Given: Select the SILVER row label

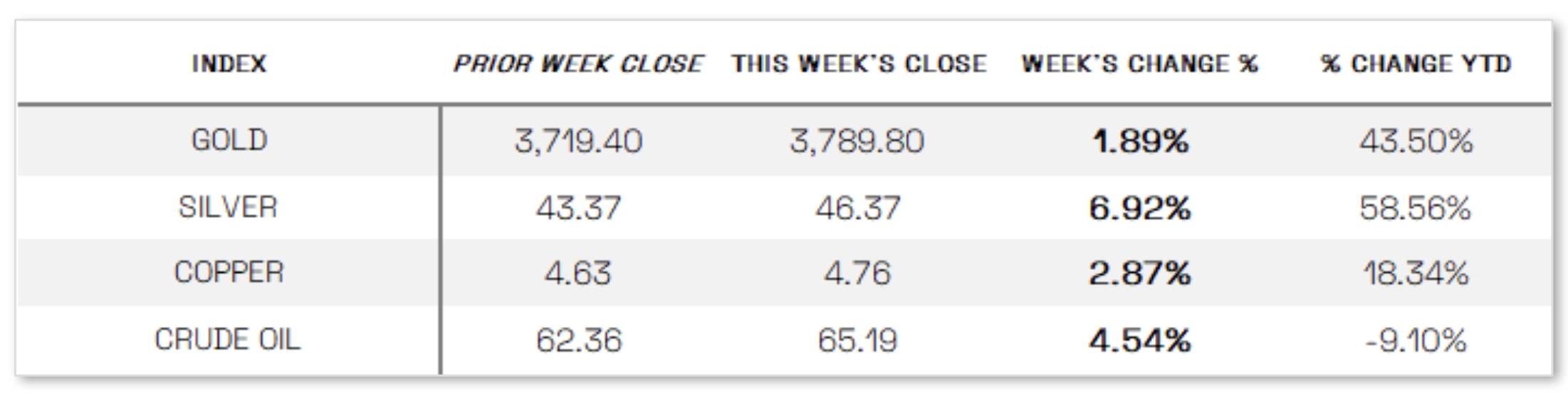Looking at the screenshot, I should pos(228,207).
